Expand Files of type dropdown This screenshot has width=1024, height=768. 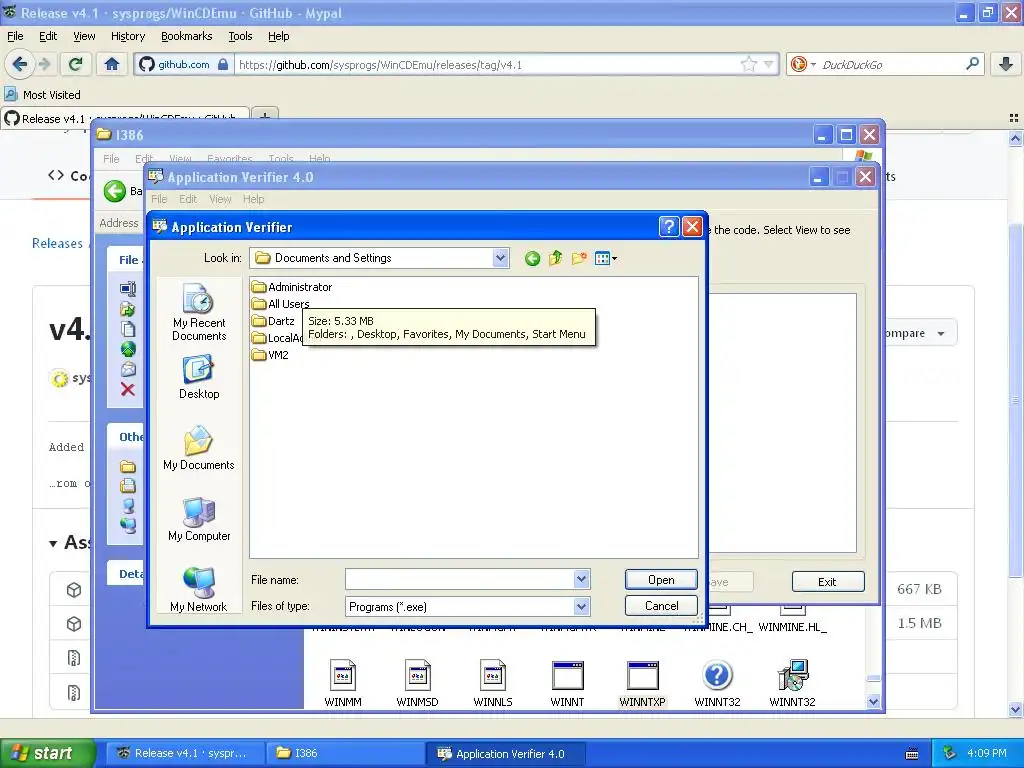tap(581, 607)
